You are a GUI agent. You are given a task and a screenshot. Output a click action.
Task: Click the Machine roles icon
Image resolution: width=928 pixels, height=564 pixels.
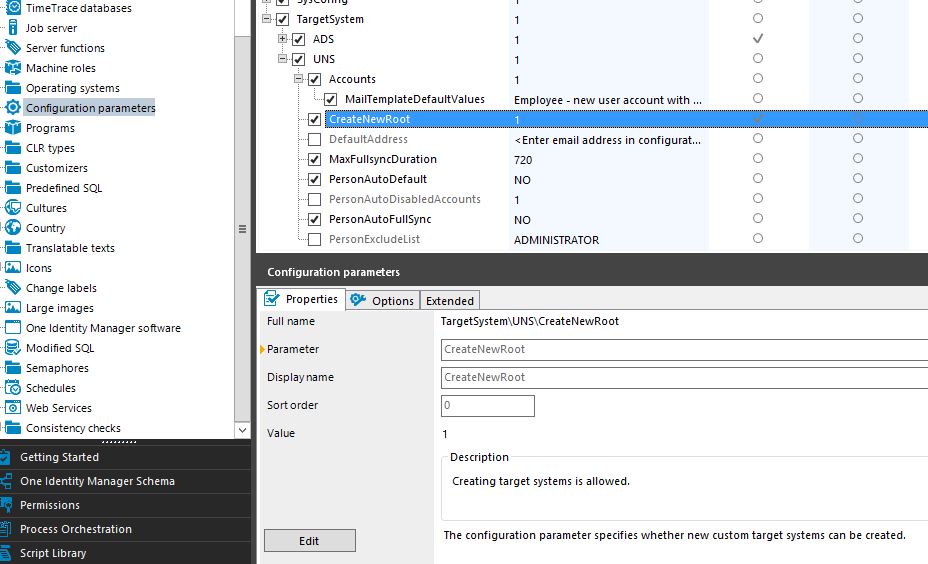click(12, 67)
